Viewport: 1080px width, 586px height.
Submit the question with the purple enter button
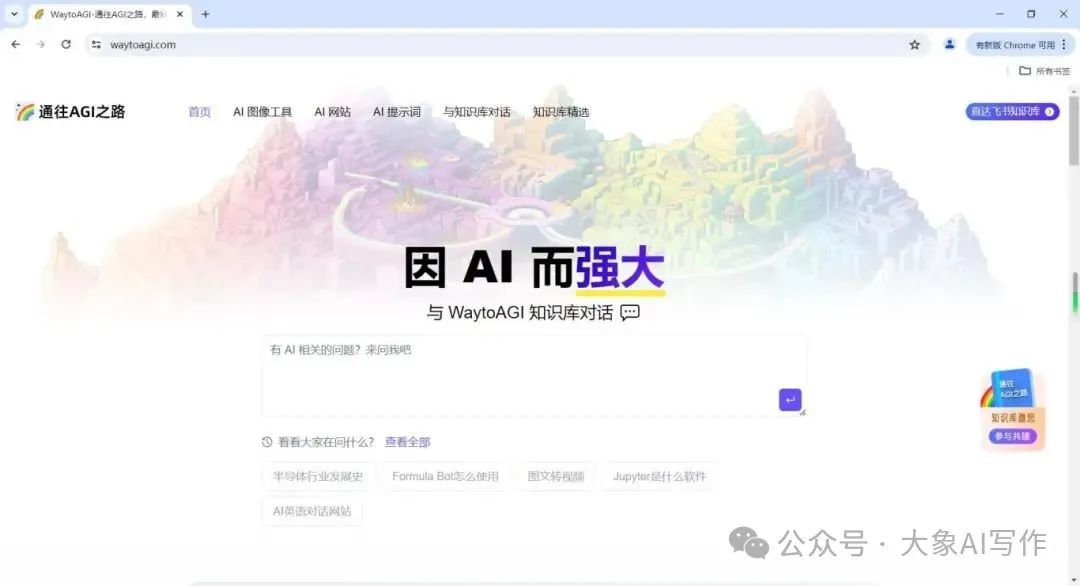coord(790,399)
